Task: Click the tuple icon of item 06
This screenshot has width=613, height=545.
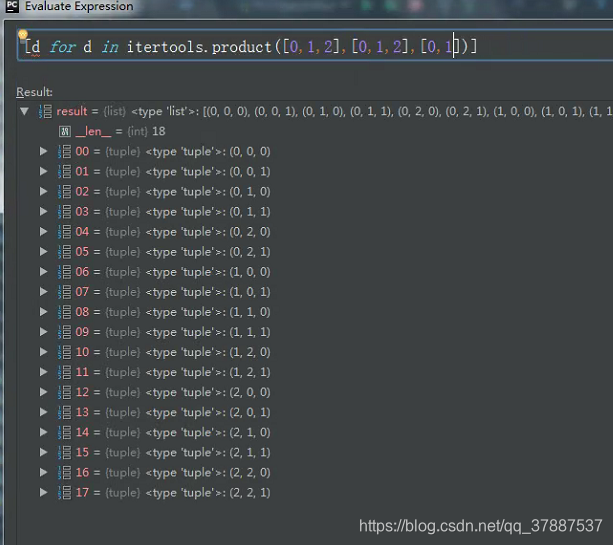Action: coord(65,272)
